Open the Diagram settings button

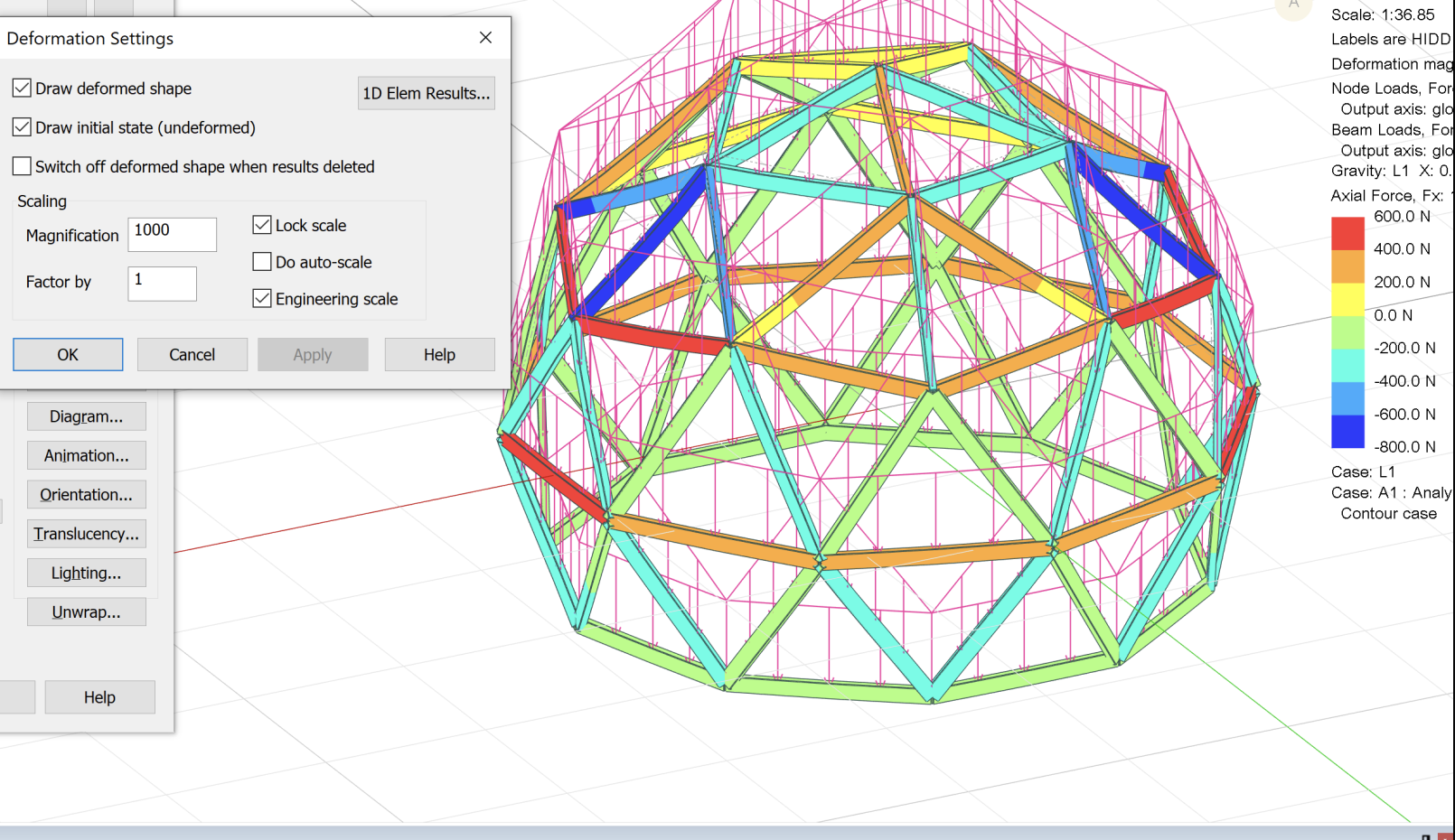tap(86, 416)
